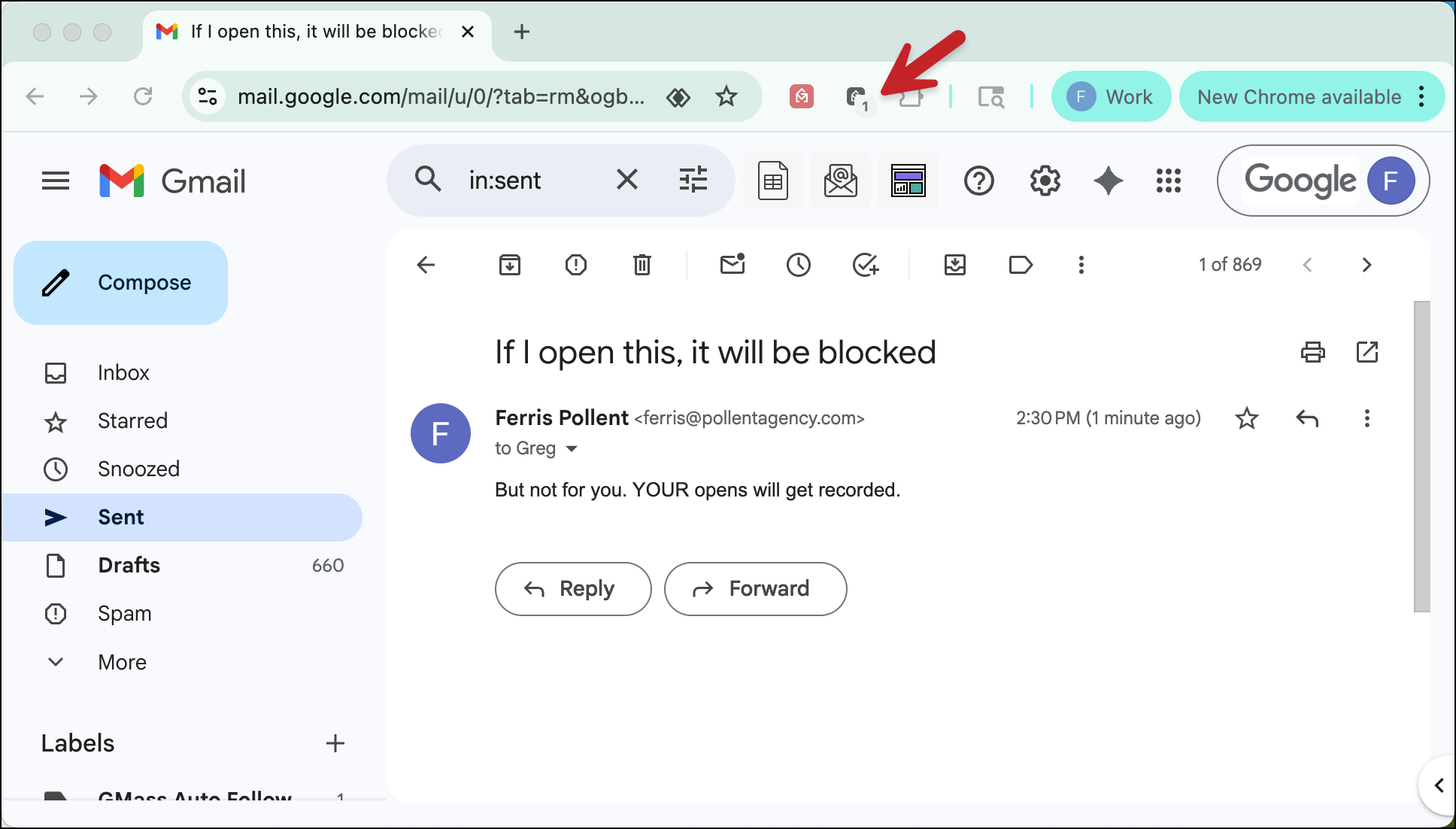Expand More in the sidebar

tap(122, 662)
